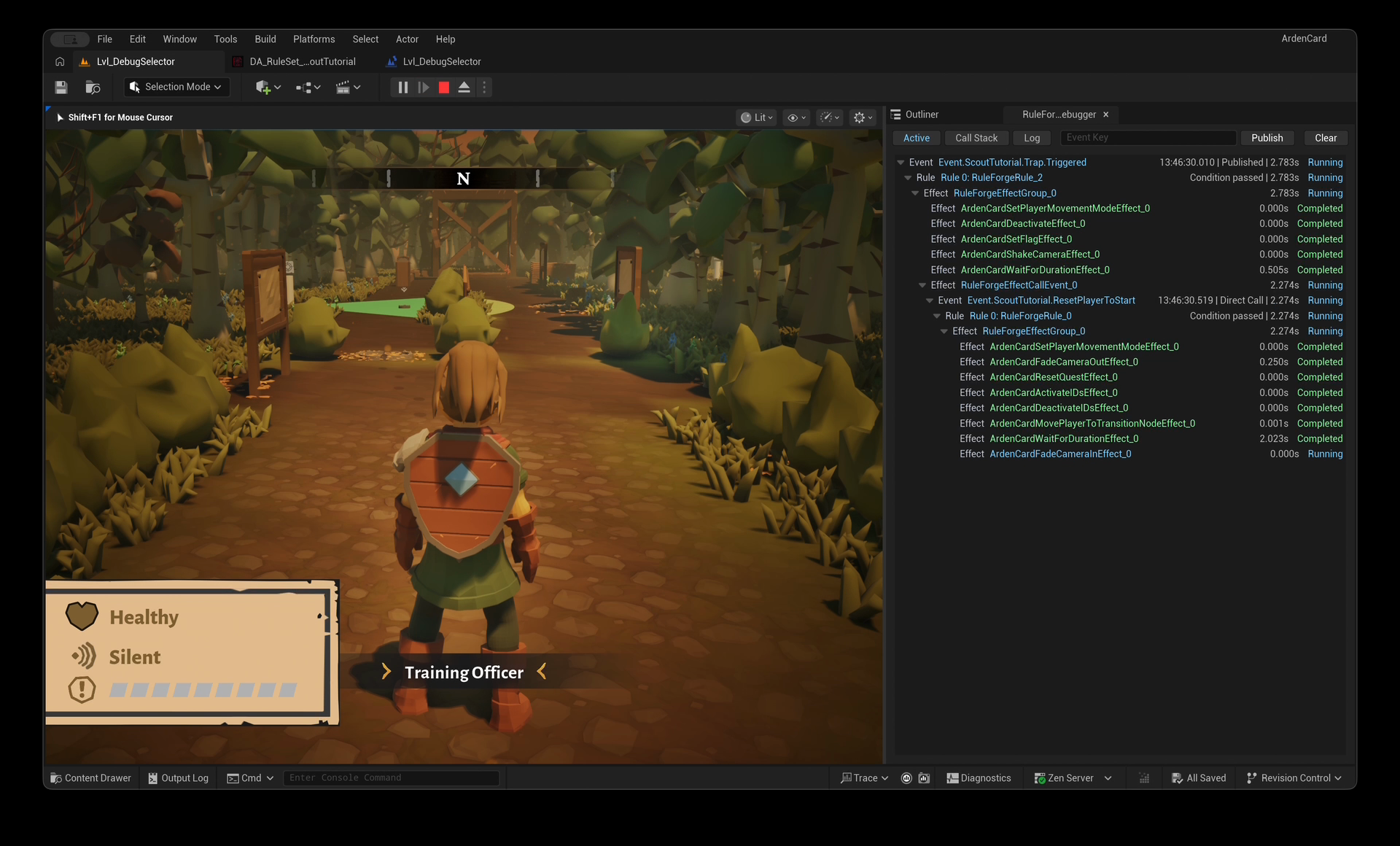This screenshot has width=1400, height=846.
Task: Select the ArdenCardSetFlagEffect_0 row
Action: (x=1121, y=239)
